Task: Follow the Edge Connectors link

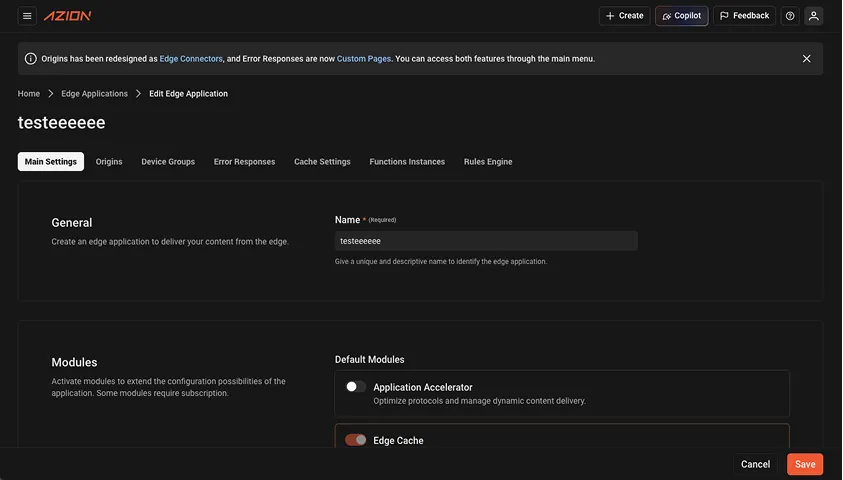Action: (x=191, y=59)
